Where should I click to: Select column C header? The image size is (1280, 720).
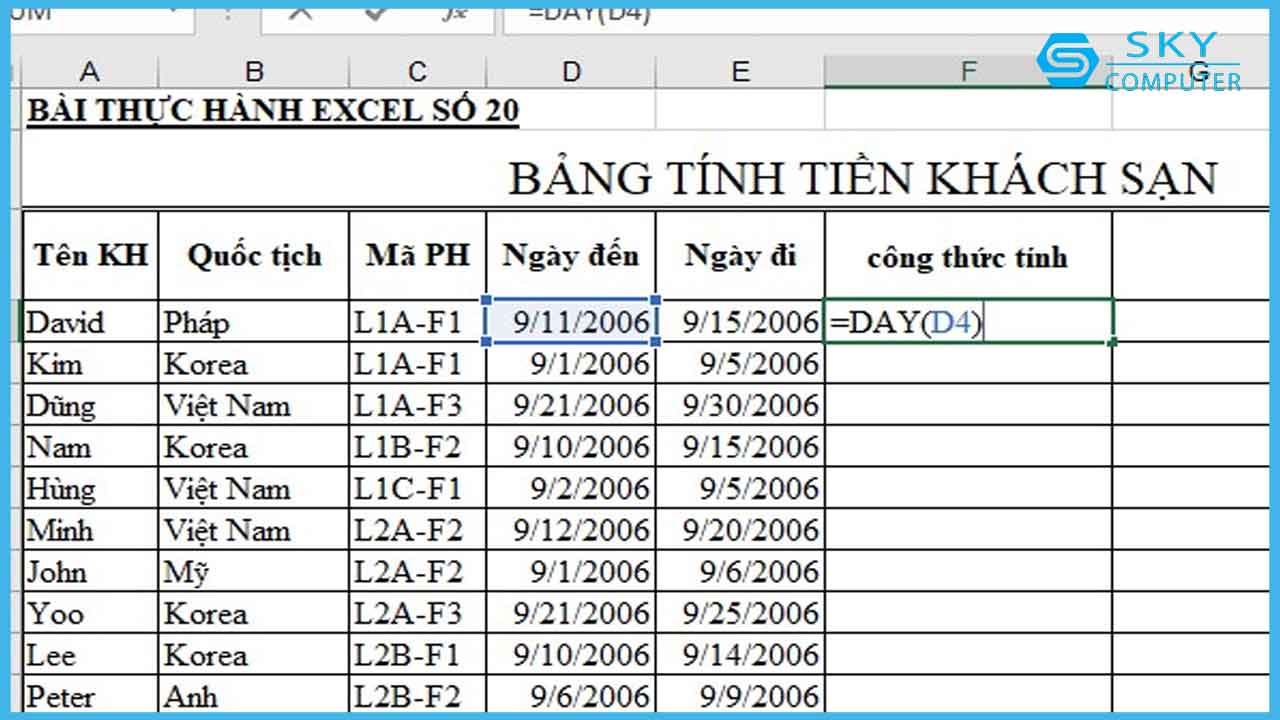(x=417, y=71)
